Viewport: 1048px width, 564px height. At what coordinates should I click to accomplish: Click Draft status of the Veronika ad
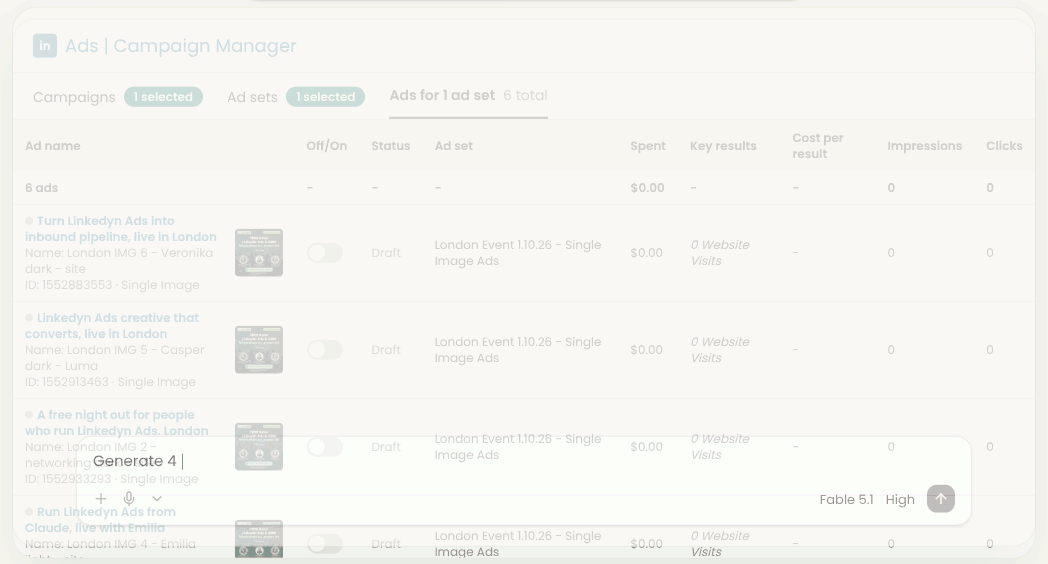coord(386,253)
